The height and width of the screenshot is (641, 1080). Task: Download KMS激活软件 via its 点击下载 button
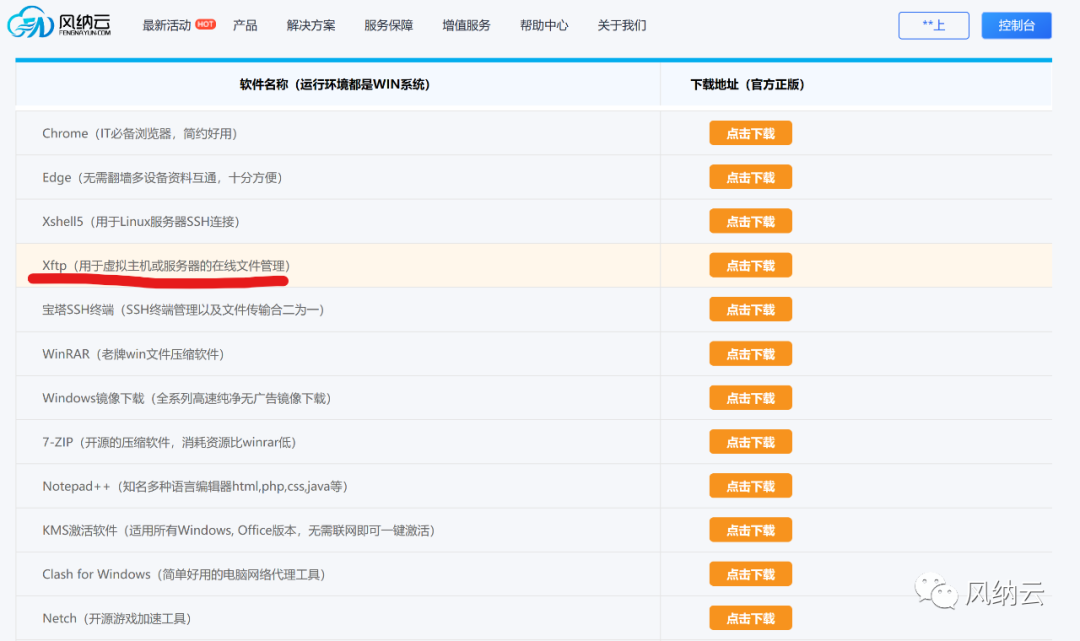point(751,530)
